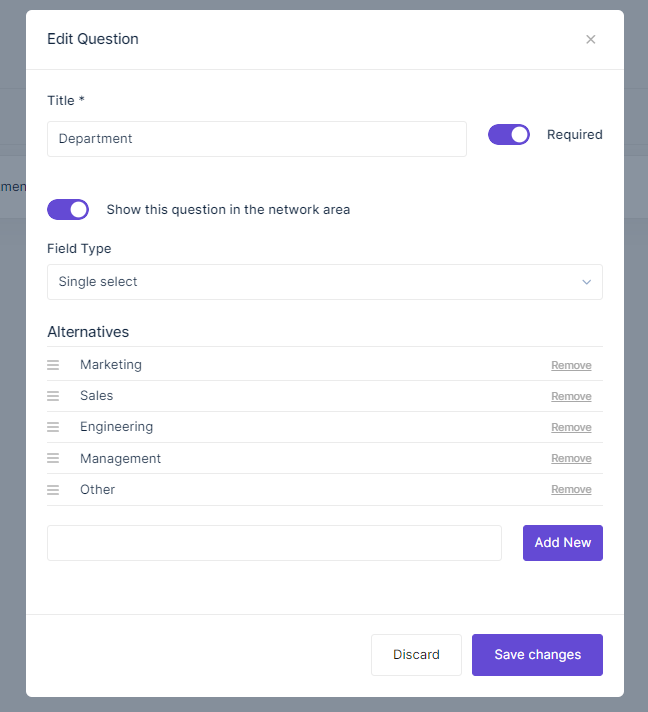Click the drag handle icon beside Sales
The image size is (648, 712).
[53, 396]
